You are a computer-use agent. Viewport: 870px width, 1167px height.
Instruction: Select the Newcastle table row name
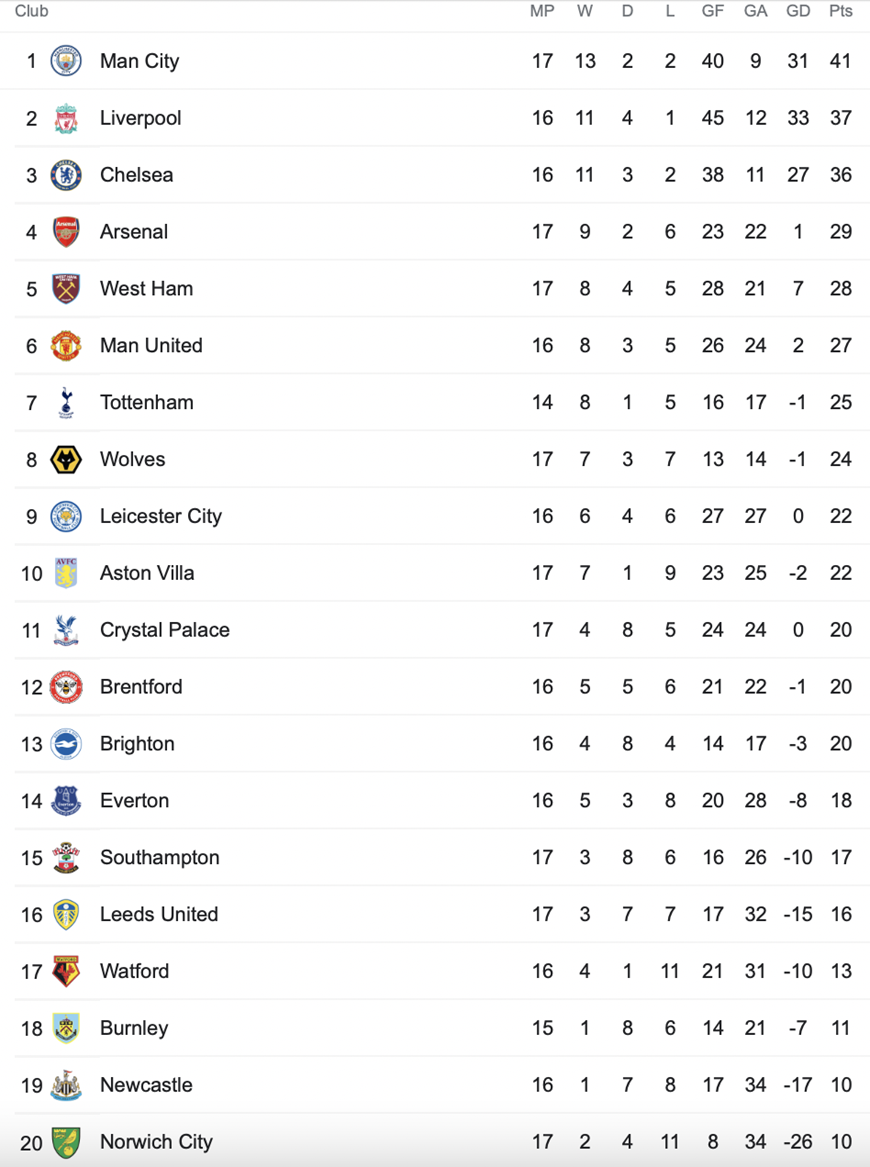click(x=146, y=1085)
